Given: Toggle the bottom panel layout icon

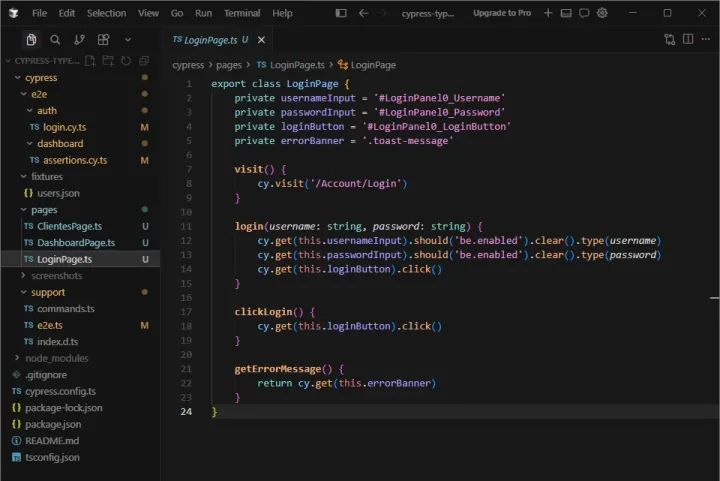Looking at the screenshot, I should click(x=566, y=13).
